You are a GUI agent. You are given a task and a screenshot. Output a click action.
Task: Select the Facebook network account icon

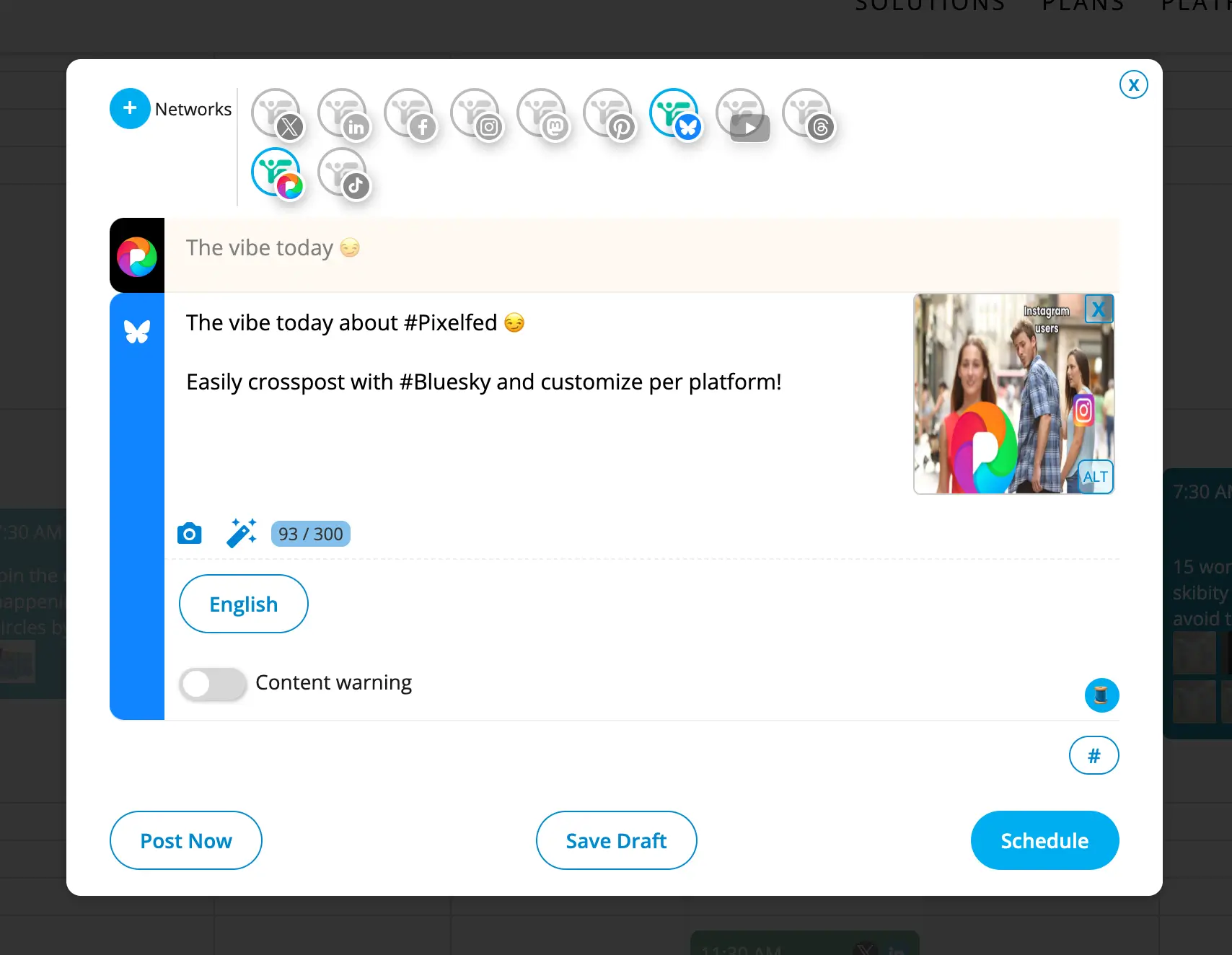pyautogui.click(x=410, y=114)
